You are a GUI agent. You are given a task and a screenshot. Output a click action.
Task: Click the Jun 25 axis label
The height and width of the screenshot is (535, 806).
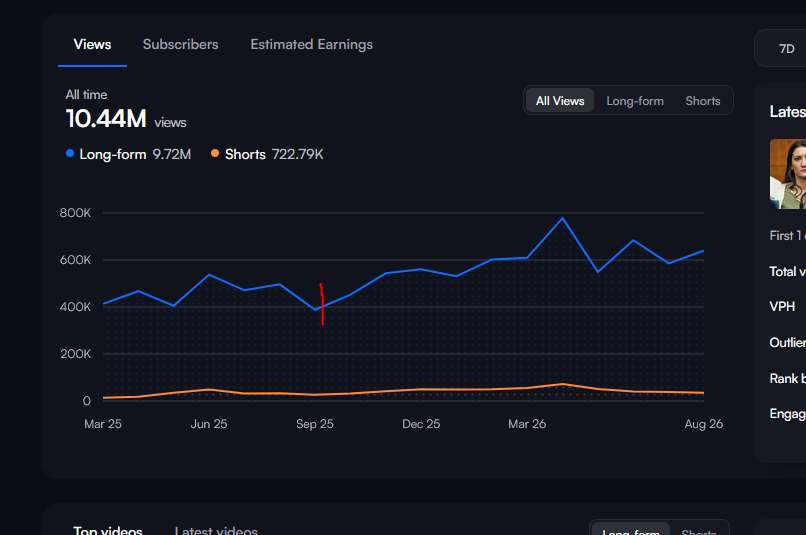point(209,424)
